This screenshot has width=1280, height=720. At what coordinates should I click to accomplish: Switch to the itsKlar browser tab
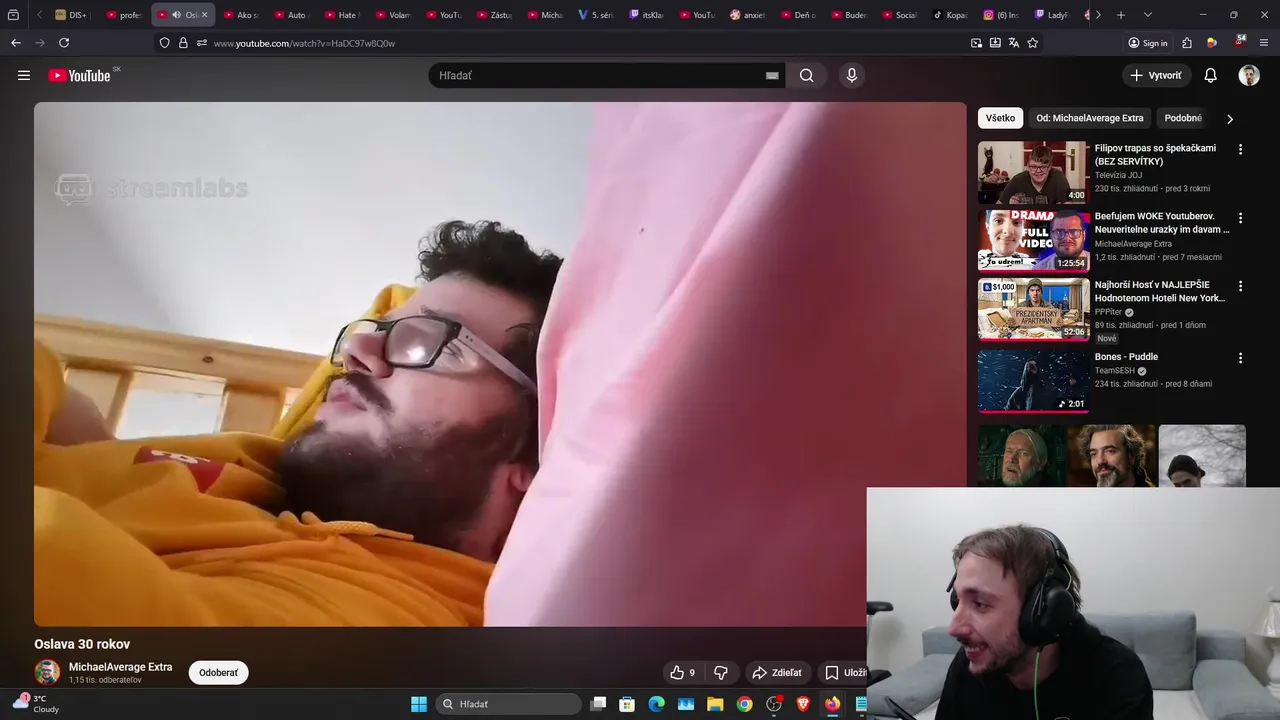(647, 15)
